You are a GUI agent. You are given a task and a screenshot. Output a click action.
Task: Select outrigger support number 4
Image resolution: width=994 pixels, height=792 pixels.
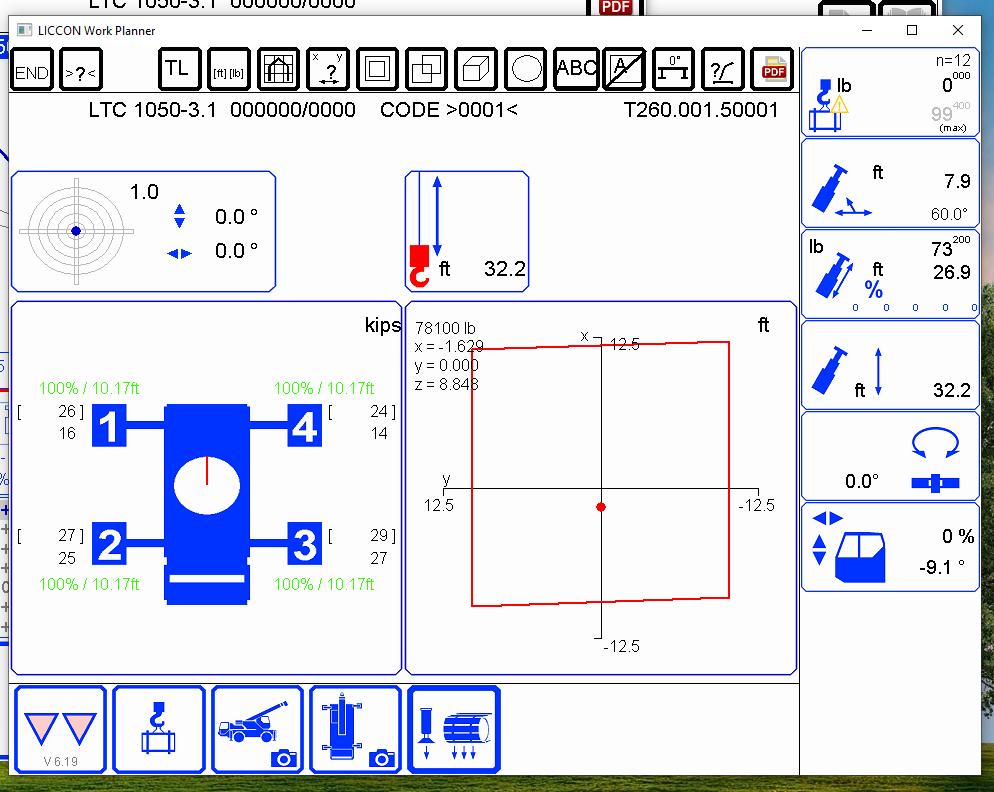305,425
